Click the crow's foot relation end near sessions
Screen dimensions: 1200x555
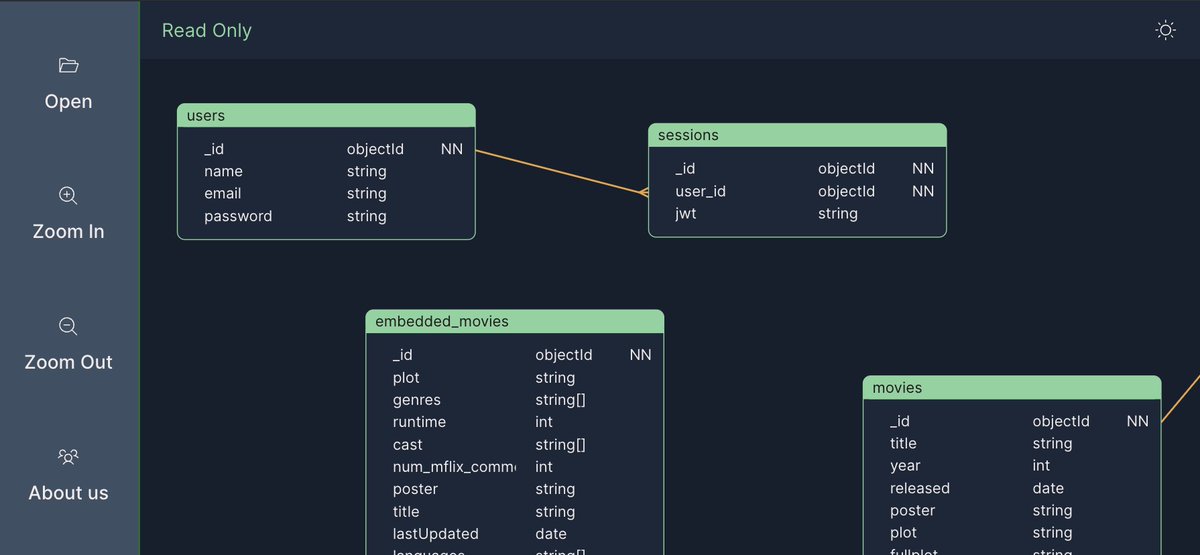click(x=644, y=192)
